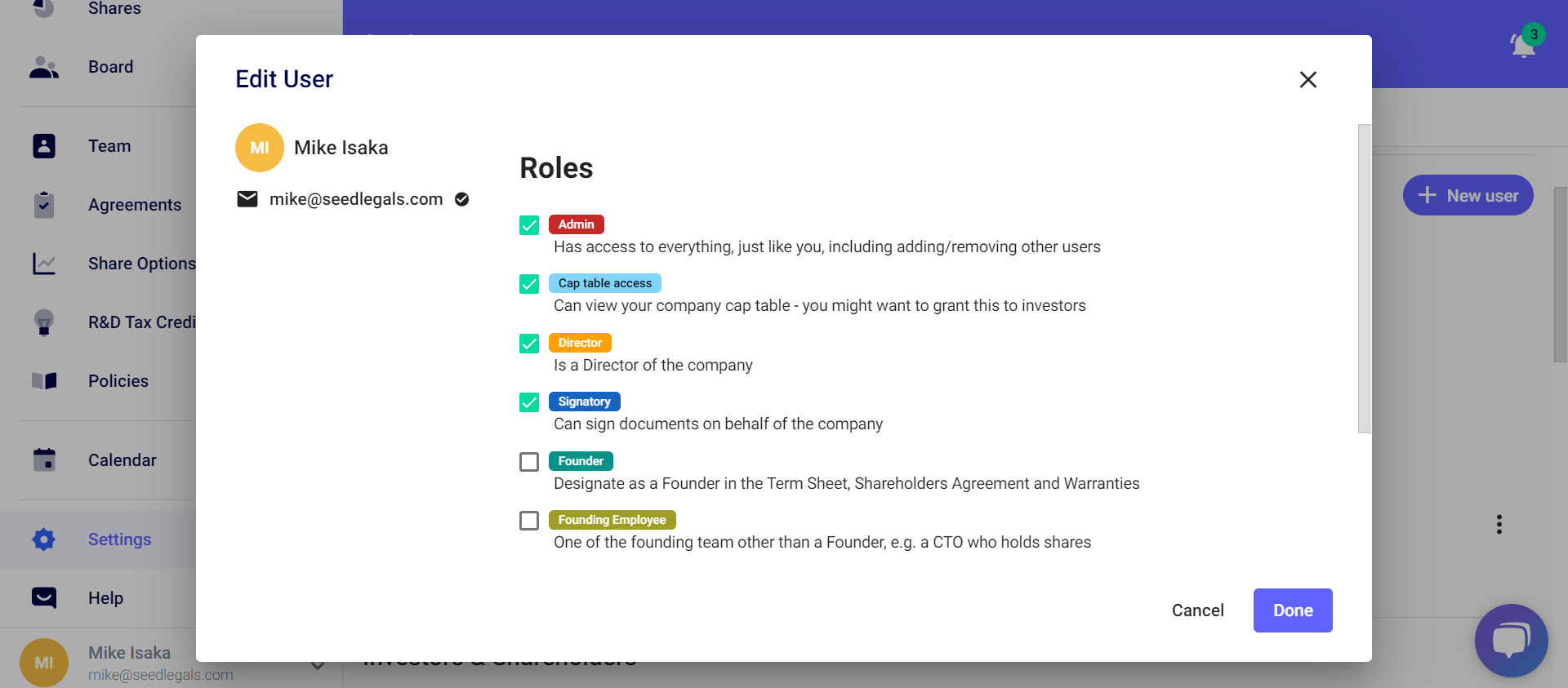Click the Help message icon
This screenshot has width=1568, height=688.
click(44, 598)
